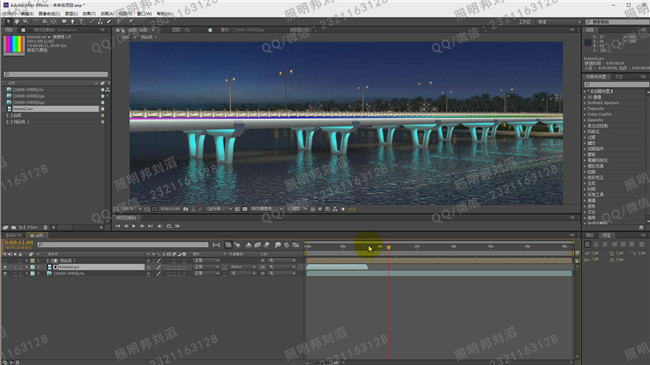Select the Horizontal Type tool
This screenshot has width=650, height=365.
[x=81, y=22]
